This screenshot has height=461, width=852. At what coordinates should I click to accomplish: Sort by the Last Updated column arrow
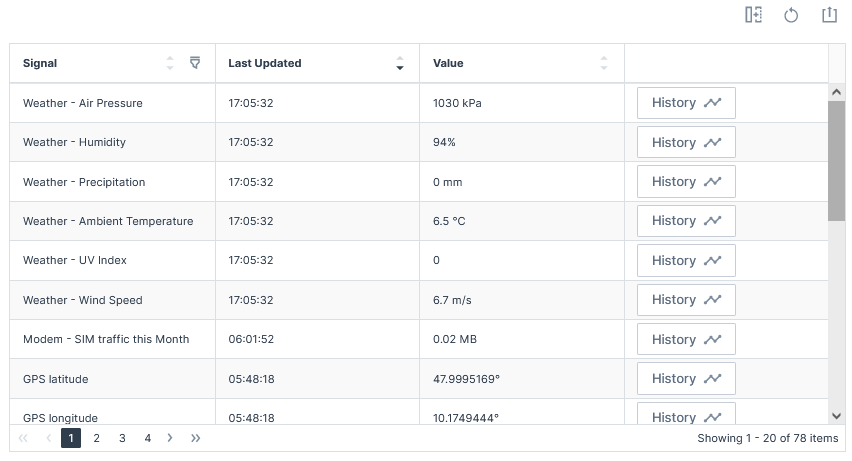tap(400, 63)
